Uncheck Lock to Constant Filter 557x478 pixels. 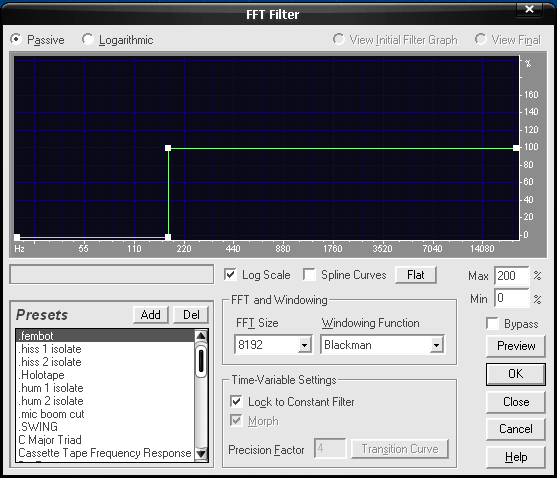pos(236,402)
